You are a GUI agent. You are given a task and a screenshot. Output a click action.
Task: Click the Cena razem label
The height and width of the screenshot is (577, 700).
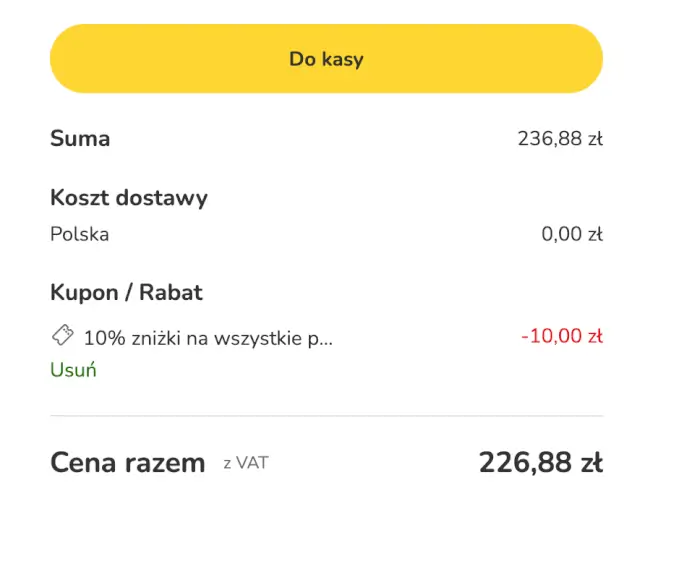pos(127,463)
